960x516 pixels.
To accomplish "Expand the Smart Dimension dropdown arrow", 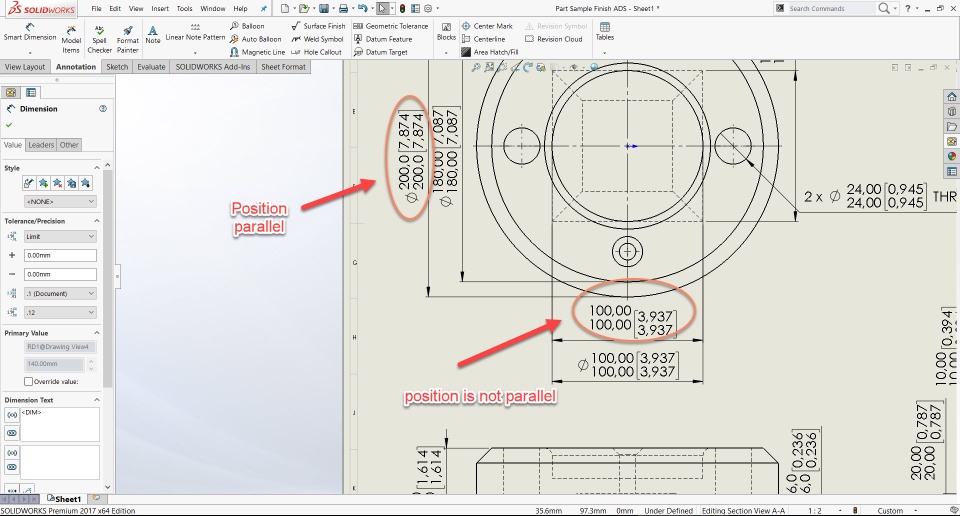I will 29,53.
